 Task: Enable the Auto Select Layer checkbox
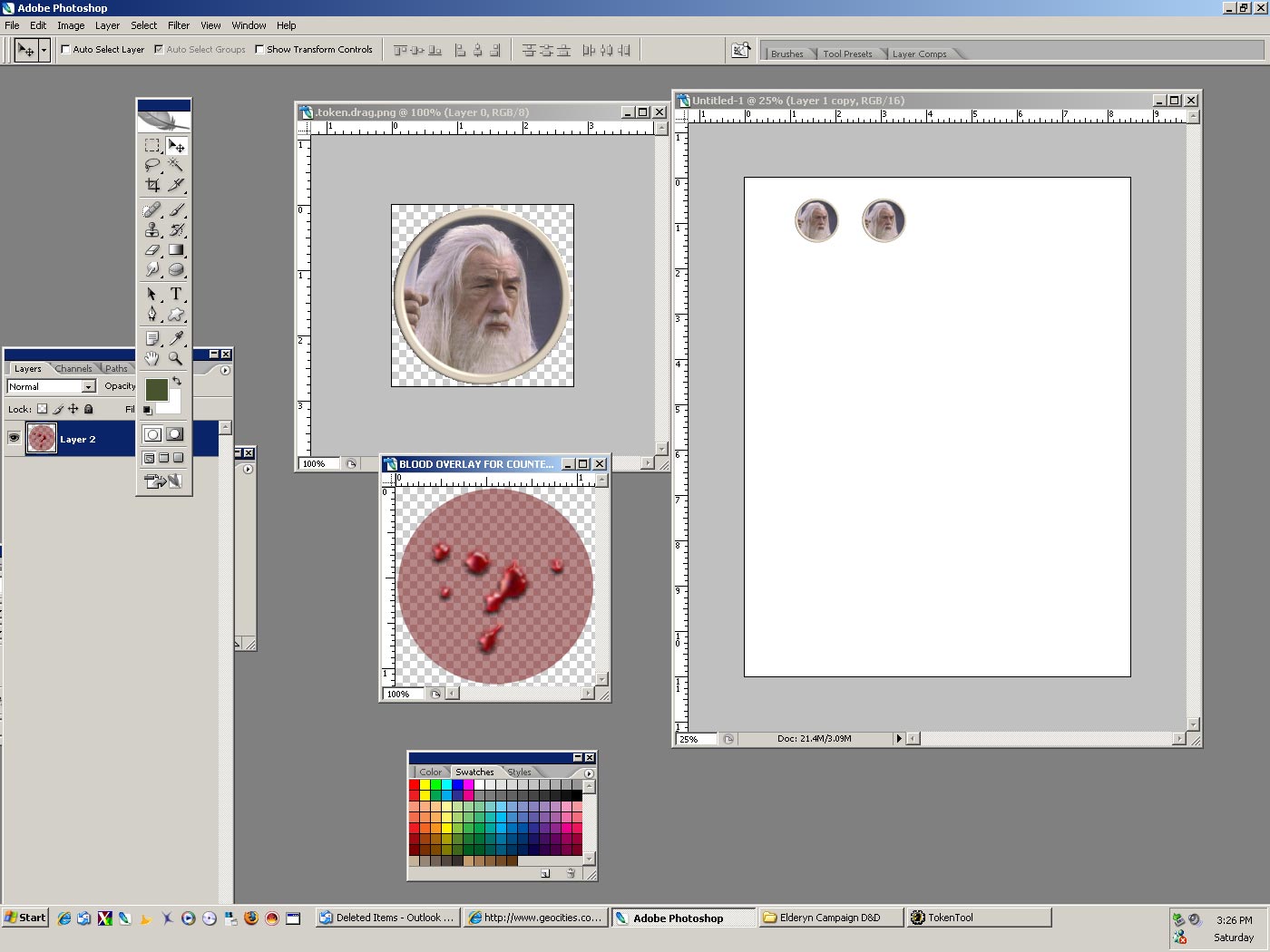[x=65, y=50]
